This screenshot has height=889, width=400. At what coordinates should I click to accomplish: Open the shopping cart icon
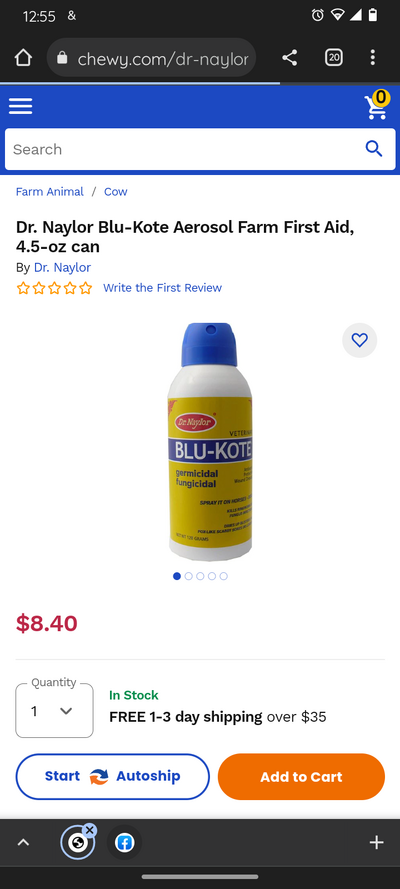coord(377,105)
